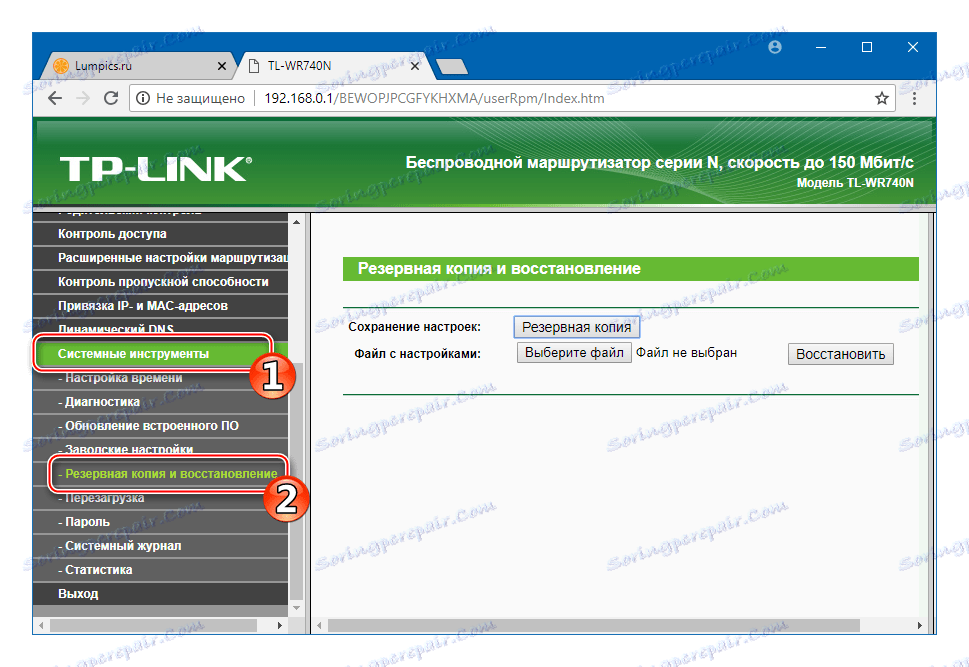Select the Пароль submenu
Screen dimensions: 969x667
point(160,522)
